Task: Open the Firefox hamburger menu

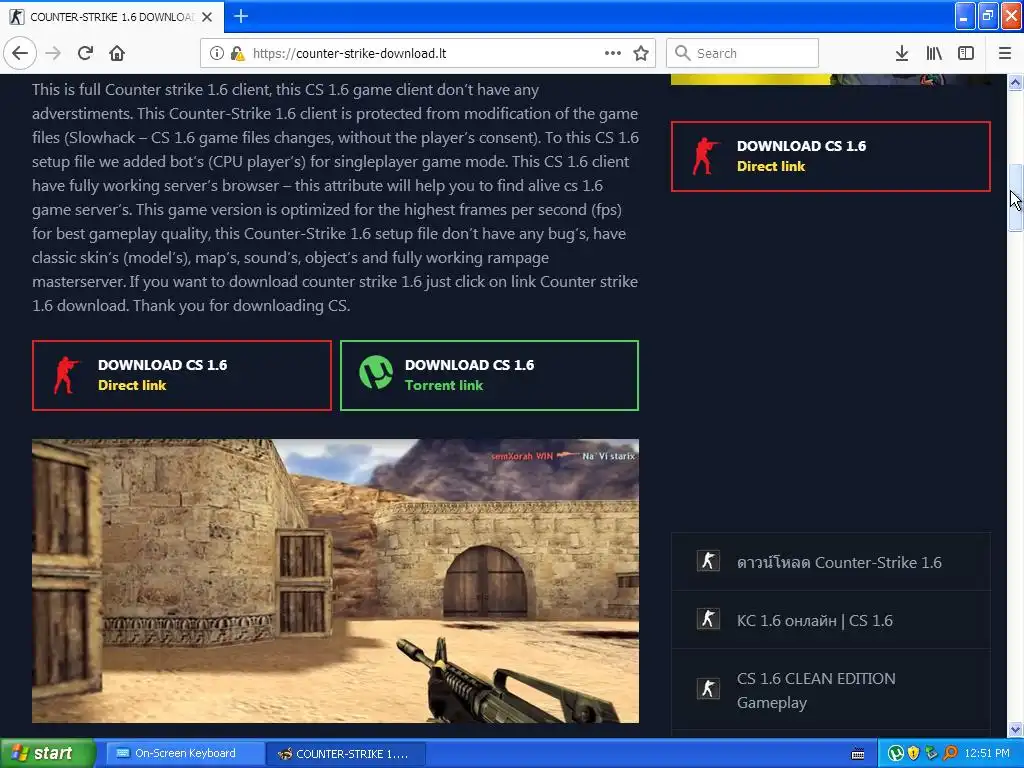Action: 1005,53
